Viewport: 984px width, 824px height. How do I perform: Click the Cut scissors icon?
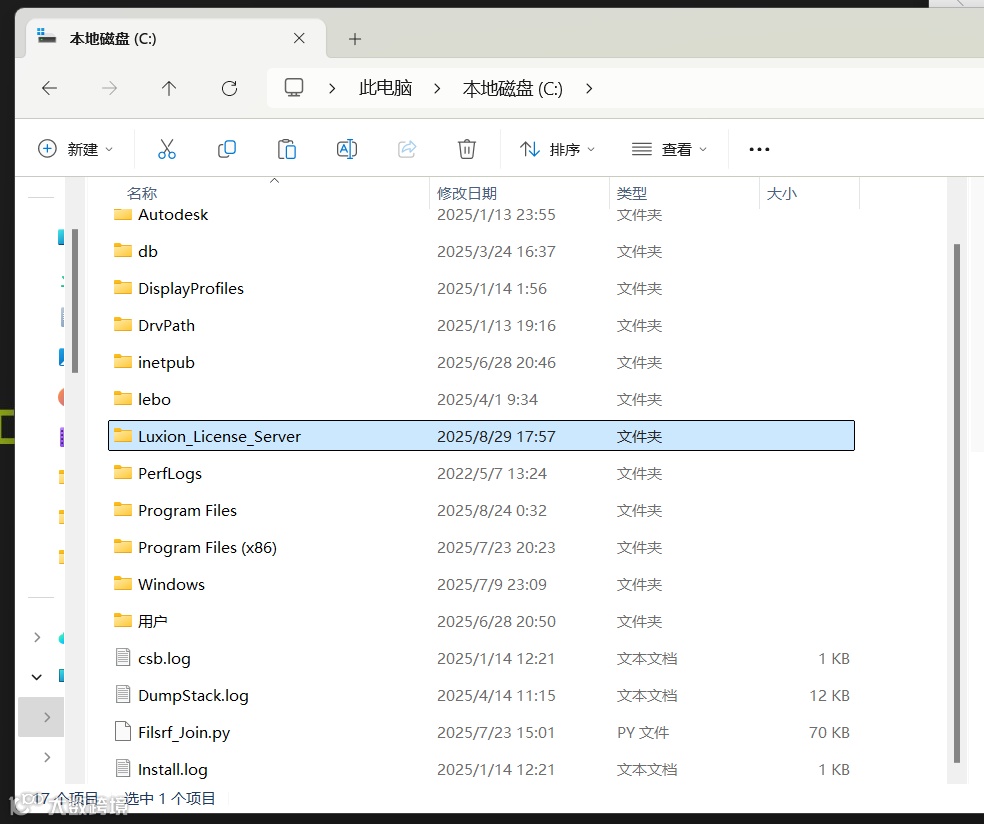(x=166, y=149)
